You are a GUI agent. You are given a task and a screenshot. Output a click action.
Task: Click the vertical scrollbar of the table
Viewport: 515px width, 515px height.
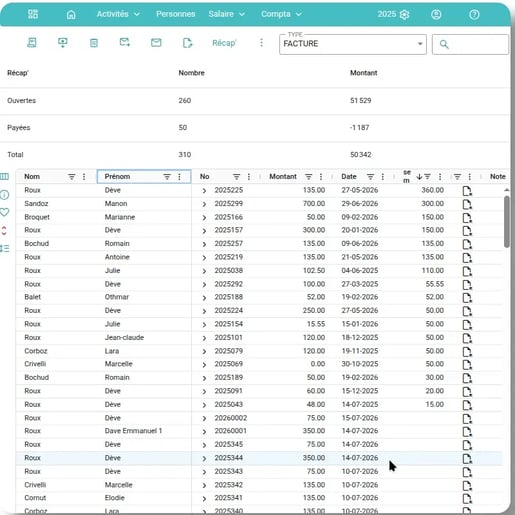(x=507, y=222)
